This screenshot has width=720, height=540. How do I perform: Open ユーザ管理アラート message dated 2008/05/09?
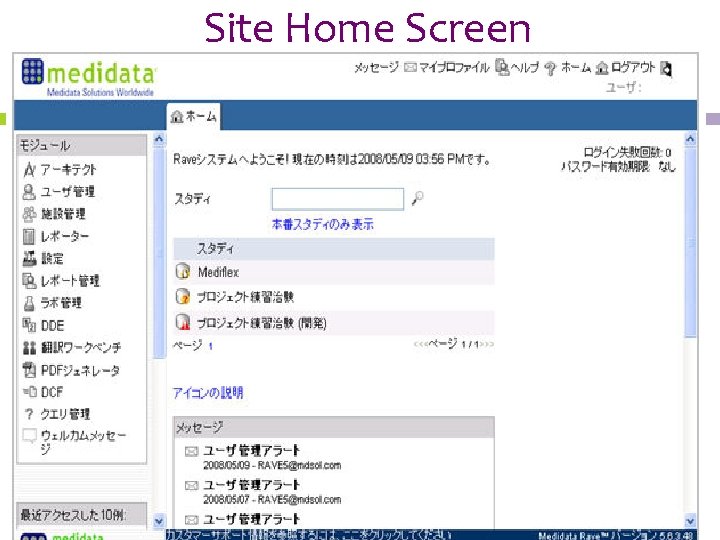coord(252,451)
